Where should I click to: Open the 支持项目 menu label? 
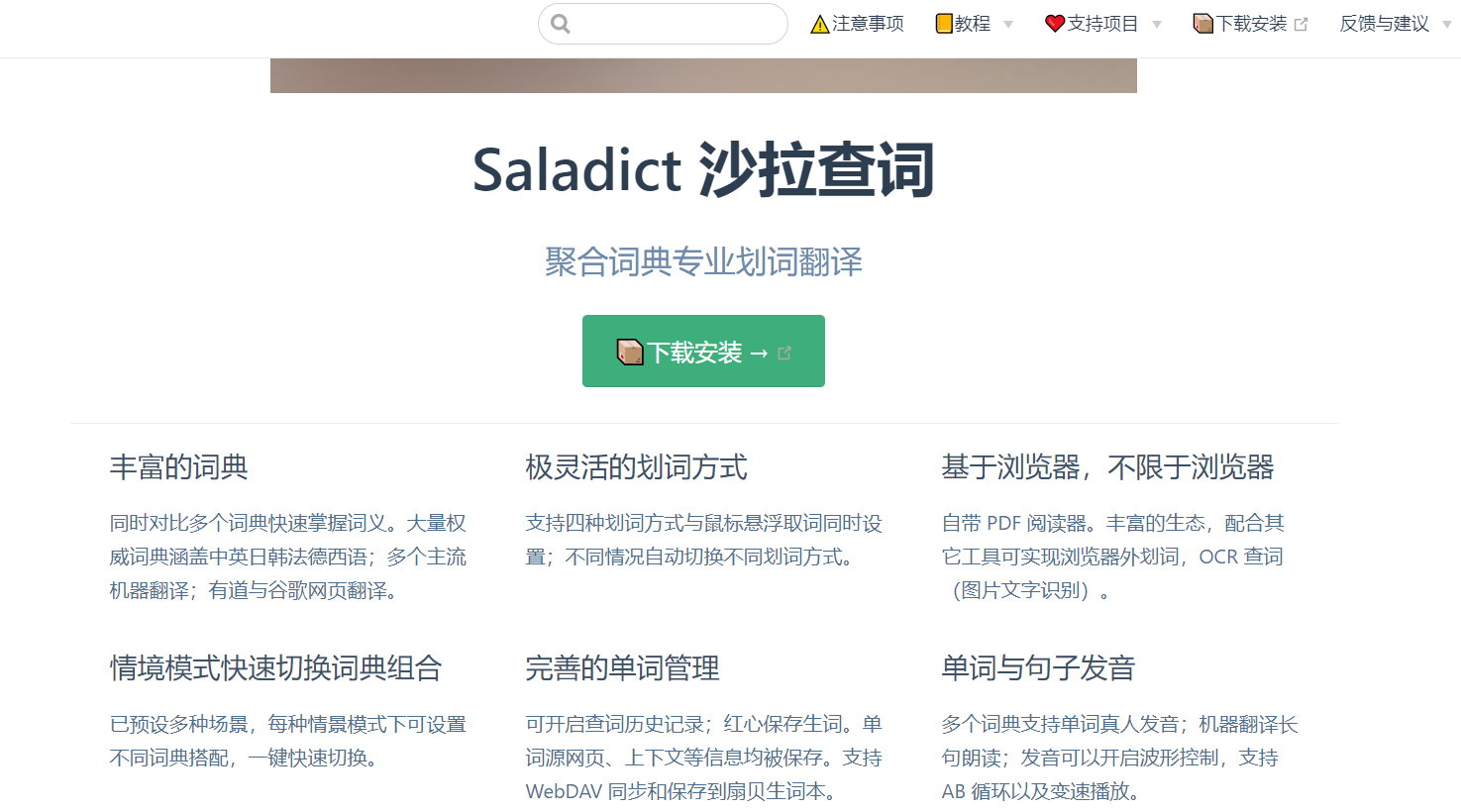tap(1102, 24)
